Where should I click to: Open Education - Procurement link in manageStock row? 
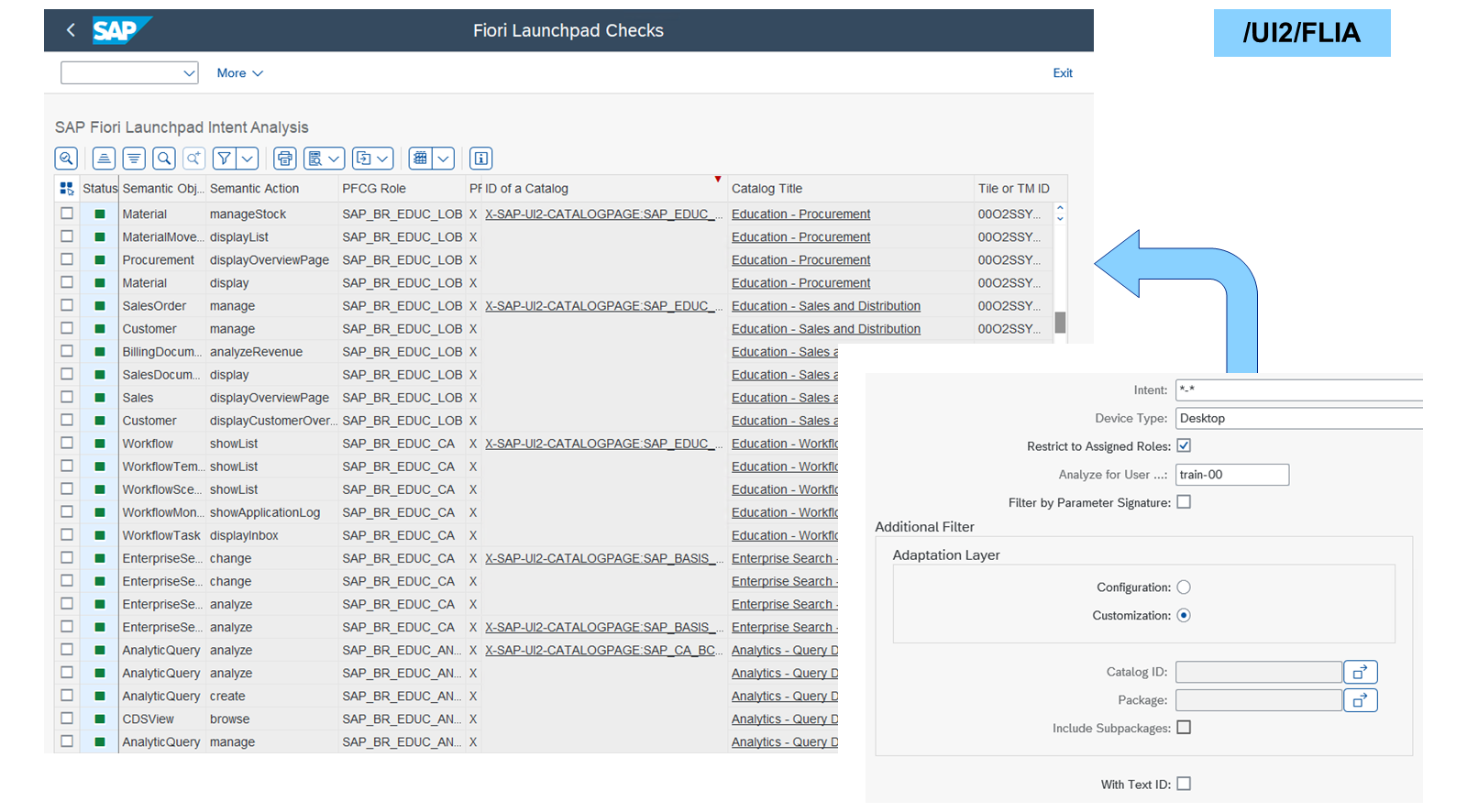800,214
